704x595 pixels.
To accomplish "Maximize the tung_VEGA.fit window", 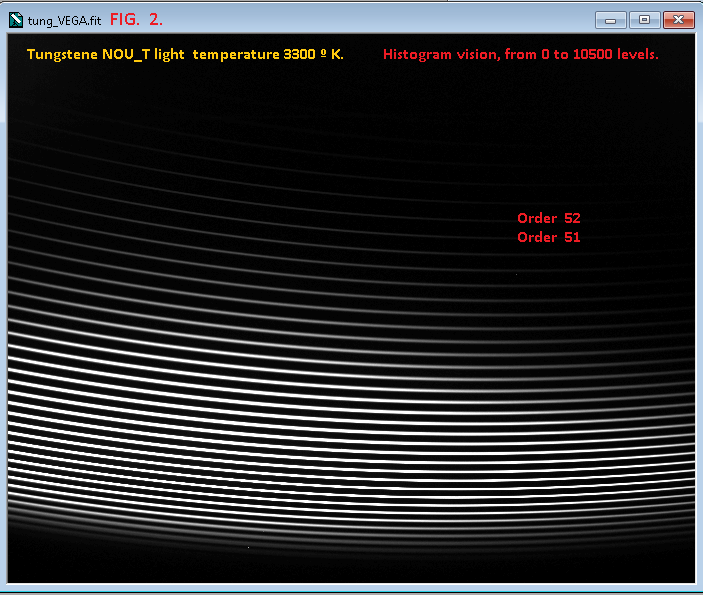I will (x=644, y=20).
